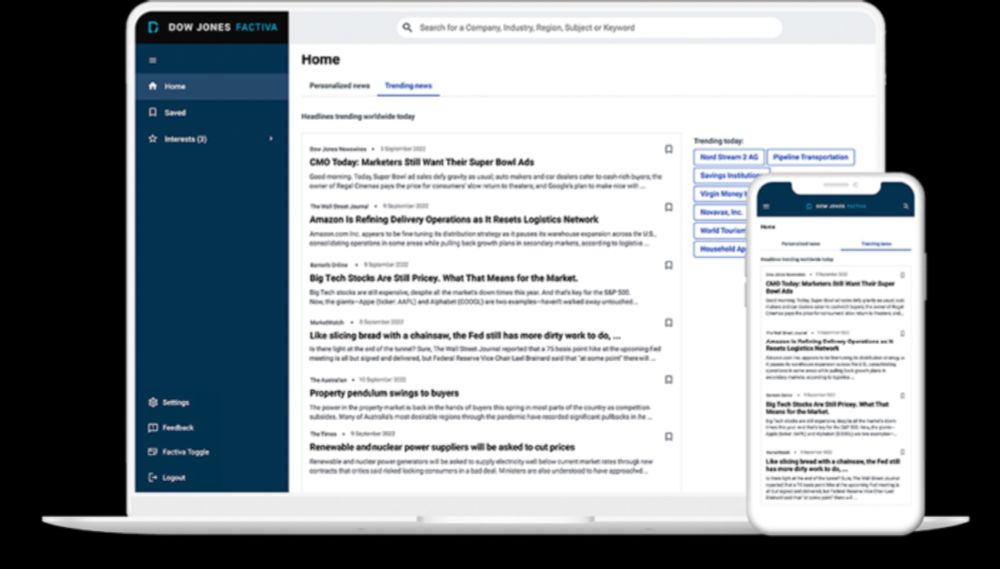Image resolution: width=1000 pixels, height=569 pixels.
Task: Click the Virgin Money trending tag
Action: point(721,194)
